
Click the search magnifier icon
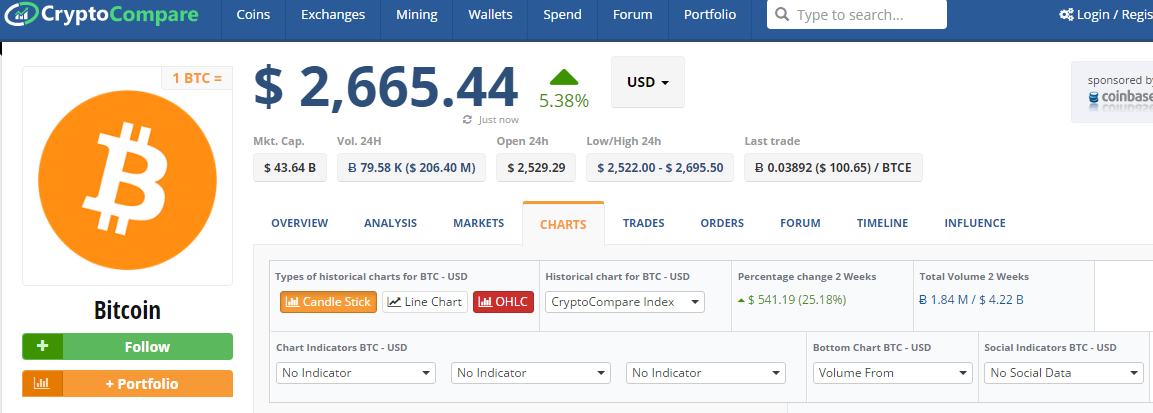coord(782,15)
